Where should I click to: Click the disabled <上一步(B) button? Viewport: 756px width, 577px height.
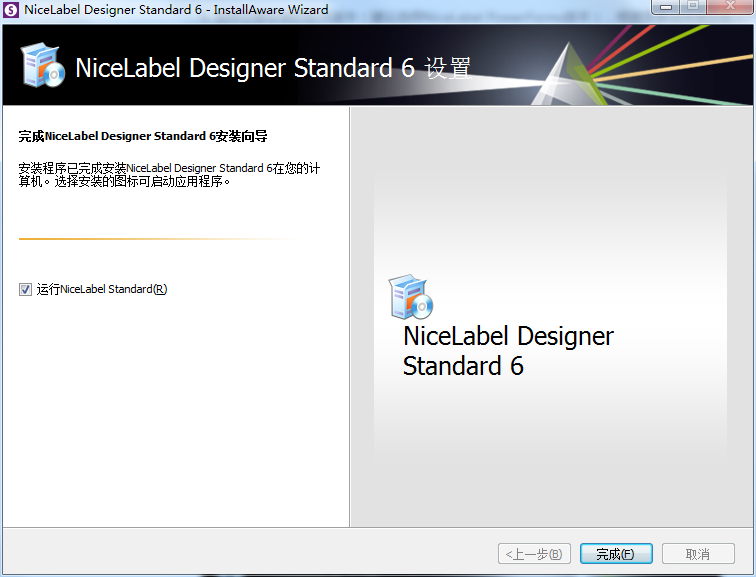point(534,554)
